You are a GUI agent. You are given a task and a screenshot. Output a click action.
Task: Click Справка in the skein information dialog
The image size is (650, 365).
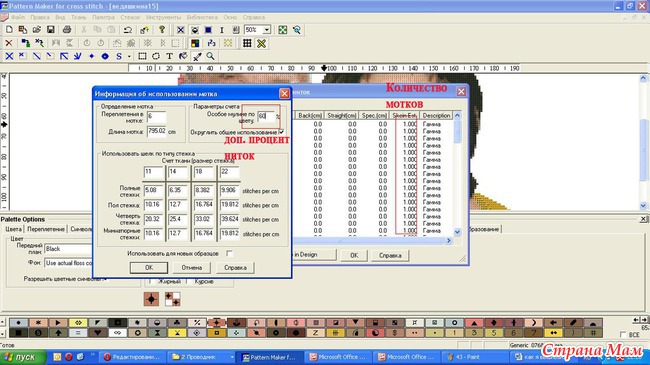(235, 268)
